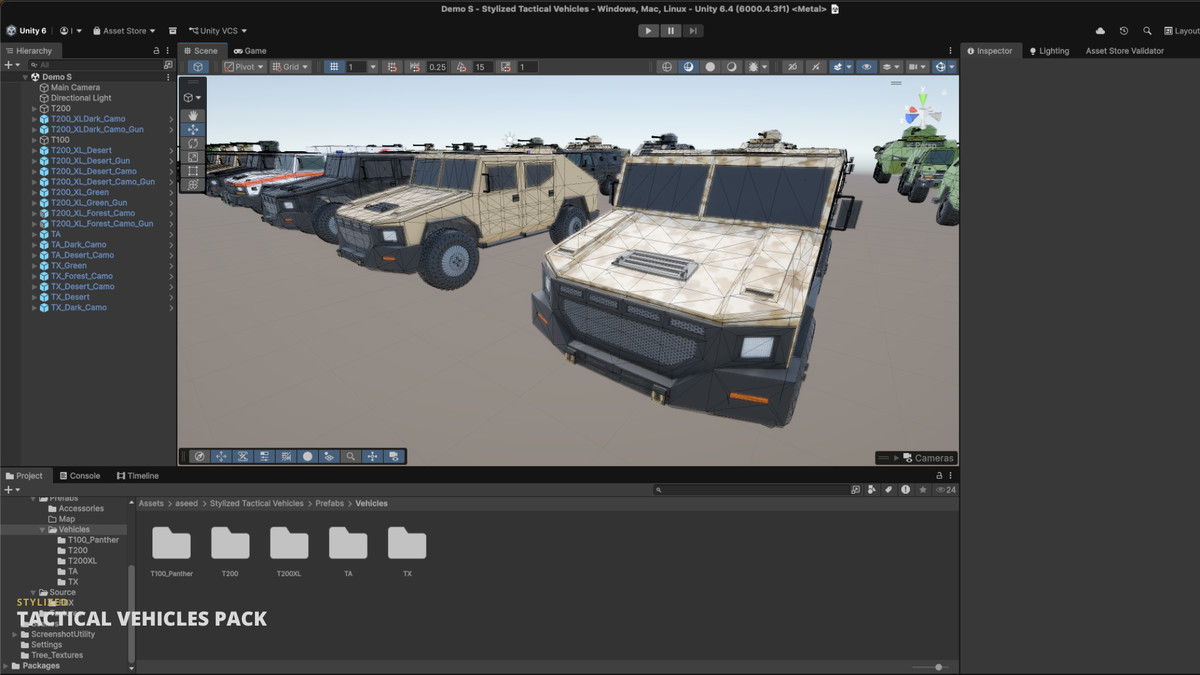Toggle the orientation overlay globe button

199,456
